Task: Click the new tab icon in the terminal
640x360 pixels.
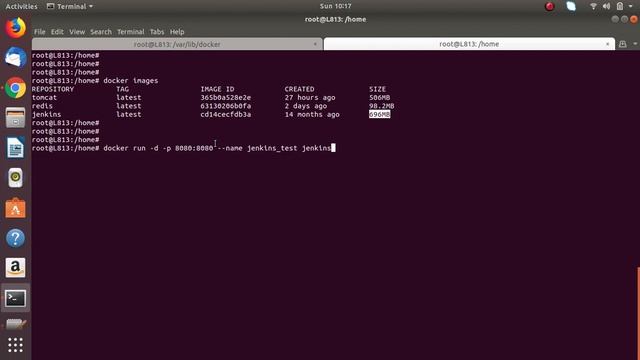Action: 622,44
